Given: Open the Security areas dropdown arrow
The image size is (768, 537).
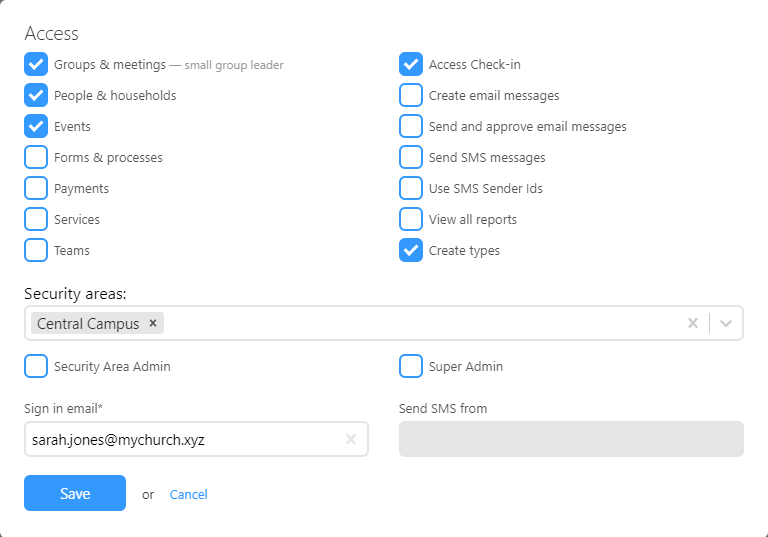Looking at the screenshot, I should coord(726,323).
